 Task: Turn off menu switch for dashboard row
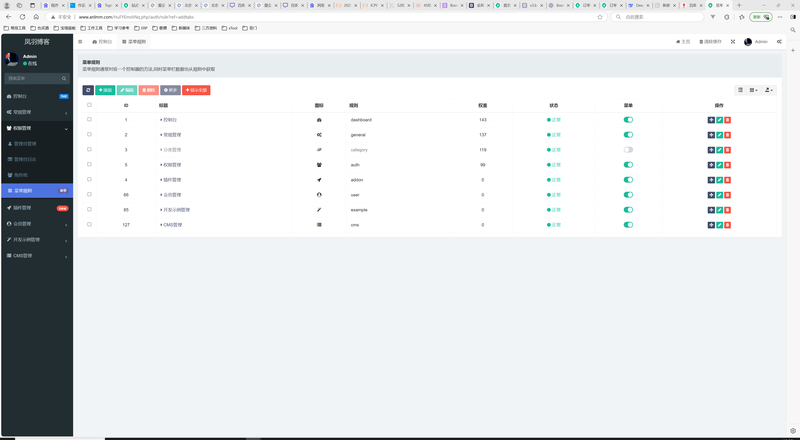tap(628, 120)
